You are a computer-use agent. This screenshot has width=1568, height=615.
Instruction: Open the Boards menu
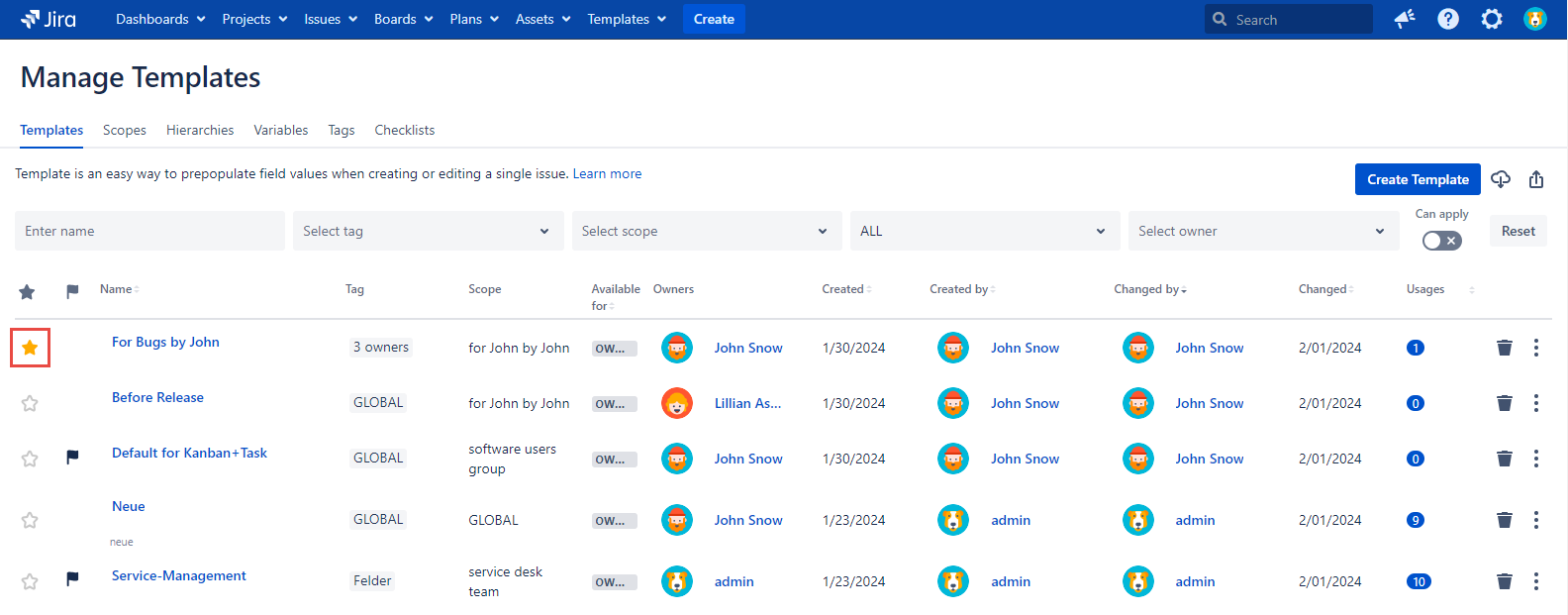[403, 19]
